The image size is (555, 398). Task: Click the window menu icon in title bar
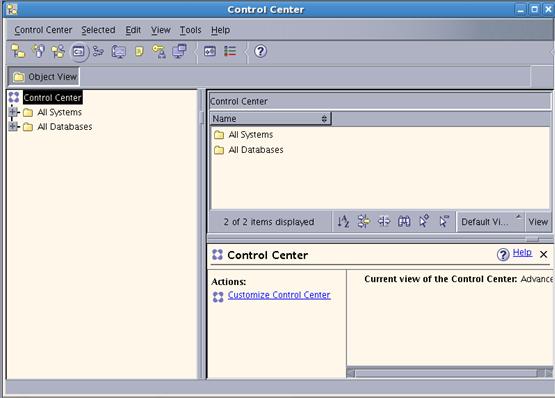point(12,10)
